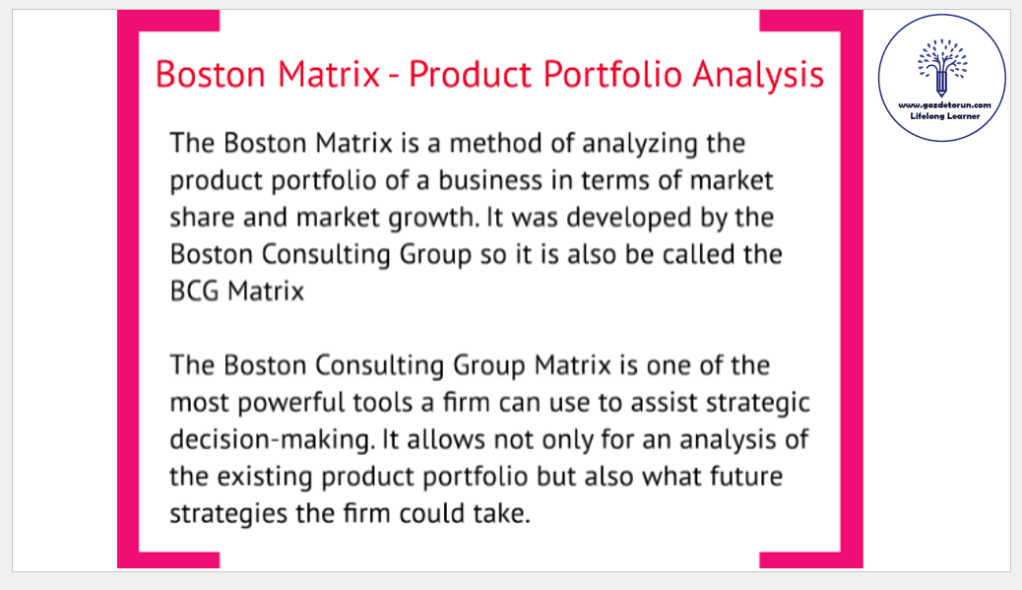Viewport: 1022px width, 590px height.
Task: Click the pink right bracket shape
Action: coord(851,290)
